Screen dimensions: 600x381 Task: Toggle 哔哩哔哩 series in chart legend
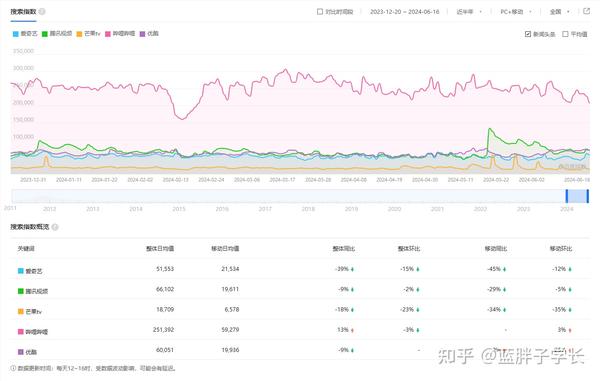tap(120, 34)
